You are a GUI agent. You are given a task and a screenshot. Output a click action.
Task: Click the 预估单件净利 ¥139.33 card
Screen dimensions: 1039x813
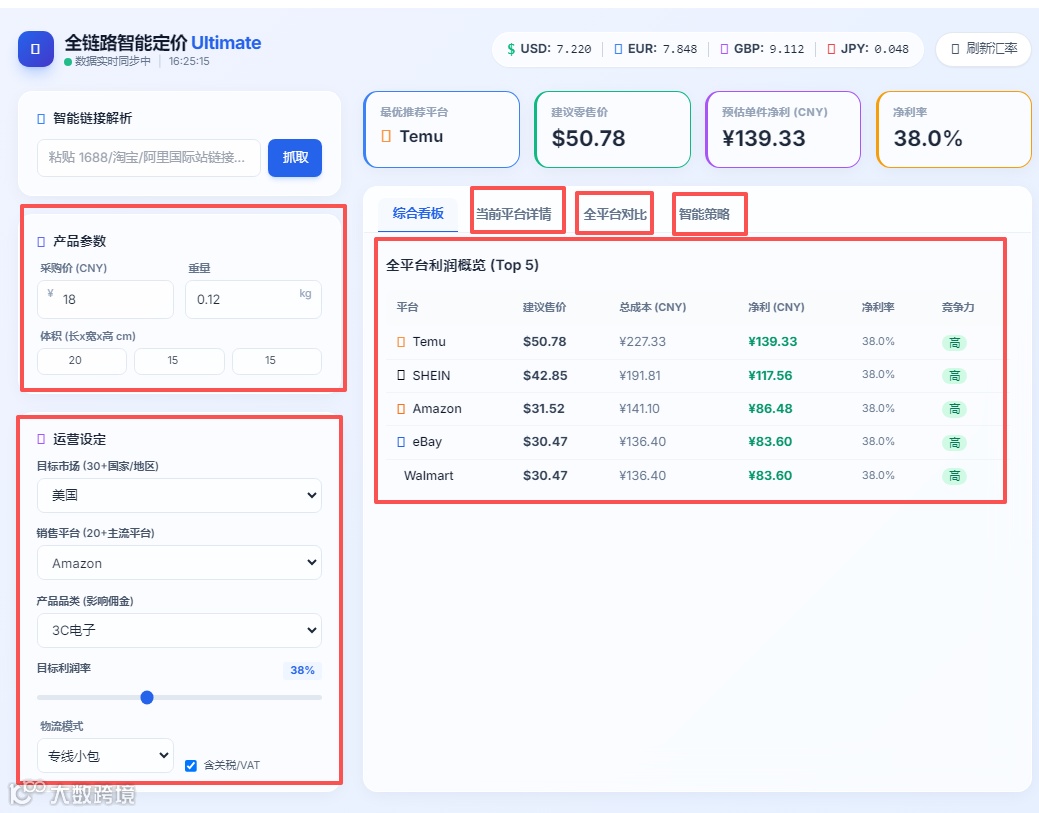783,129
